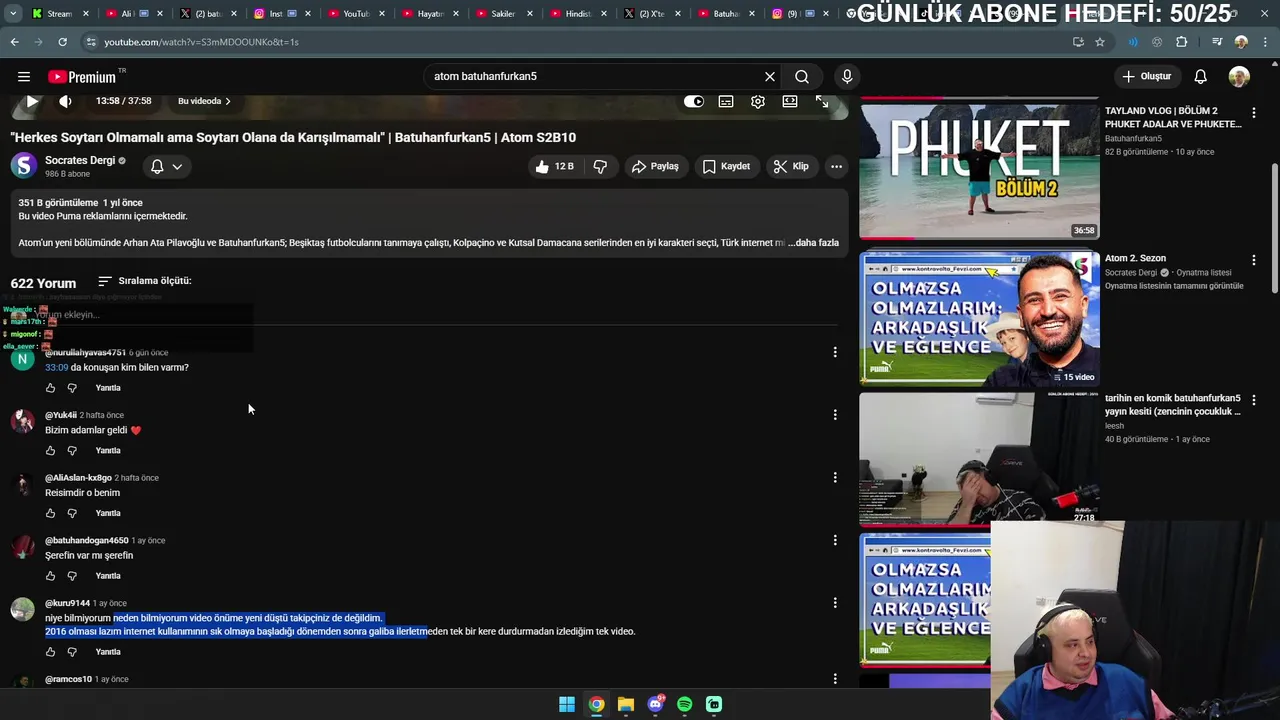Viewport: 1280px width, 720px height.
Task: Toggle the autoplay switch
Action: pos(694,101)
